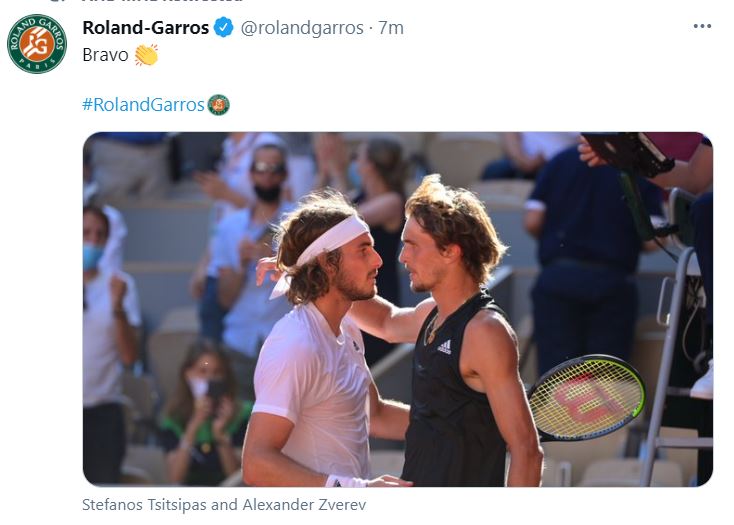Open the @rolandgarros handle link

click(x=302, y=28)
